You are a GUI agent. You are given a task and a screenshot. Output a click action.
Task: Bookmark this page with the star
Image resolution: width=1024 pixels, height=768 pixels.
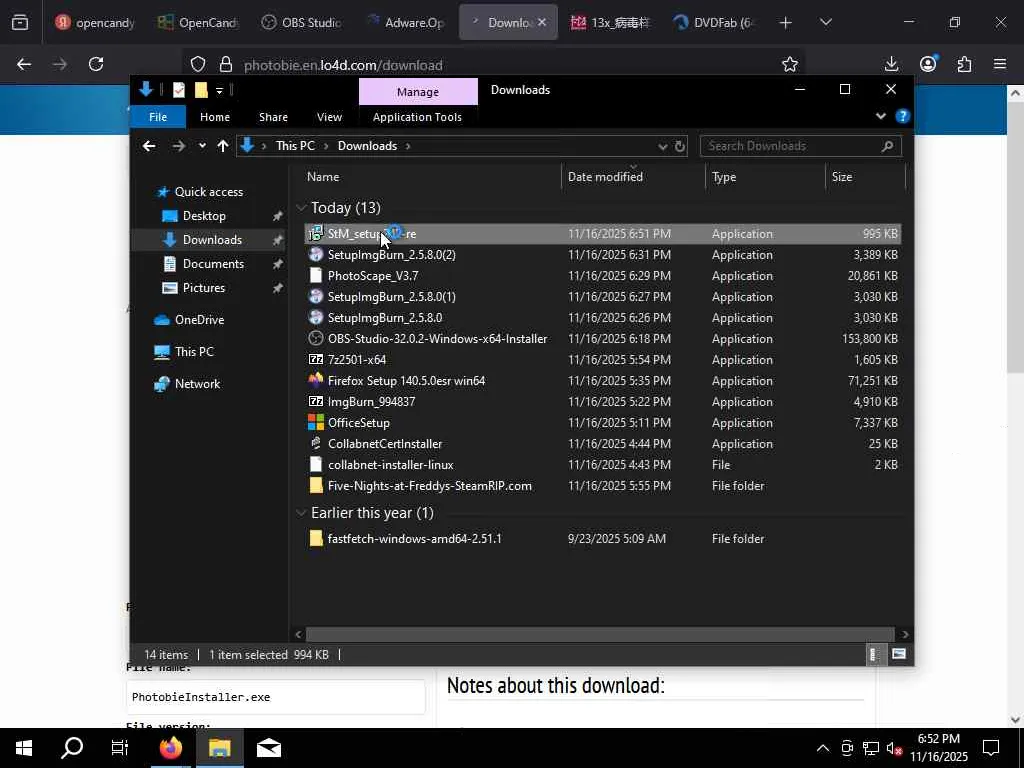(790, 64)
